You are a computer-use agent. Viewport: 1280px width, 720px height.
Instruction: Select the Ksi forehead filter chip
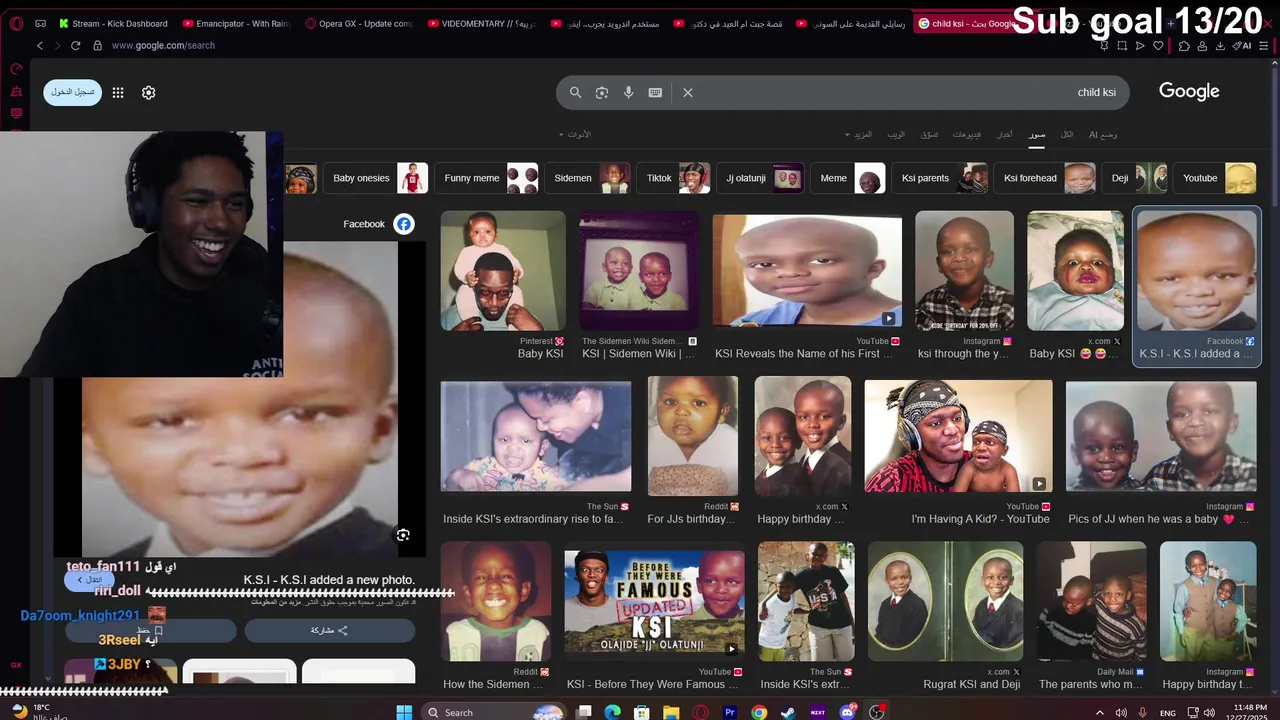pos(1045,178)
